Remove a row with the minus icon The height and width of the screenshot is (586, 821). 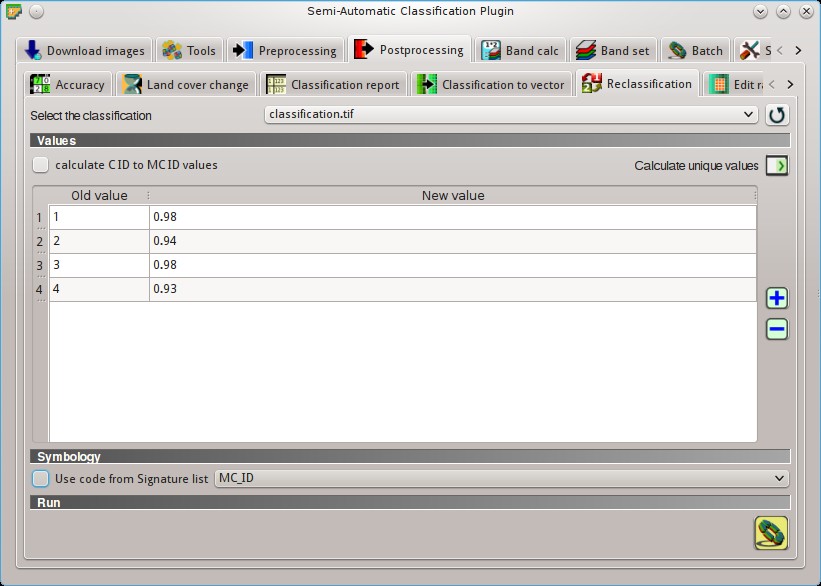pos(777,329)
